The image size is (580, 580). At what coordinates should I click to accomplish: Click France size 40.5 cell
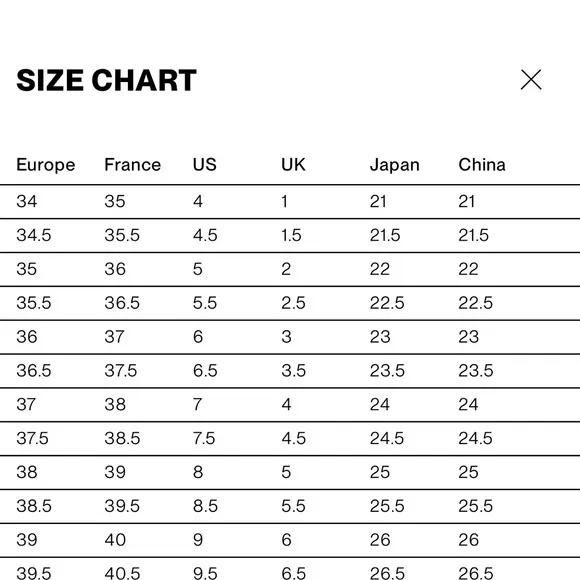[122, 573]
